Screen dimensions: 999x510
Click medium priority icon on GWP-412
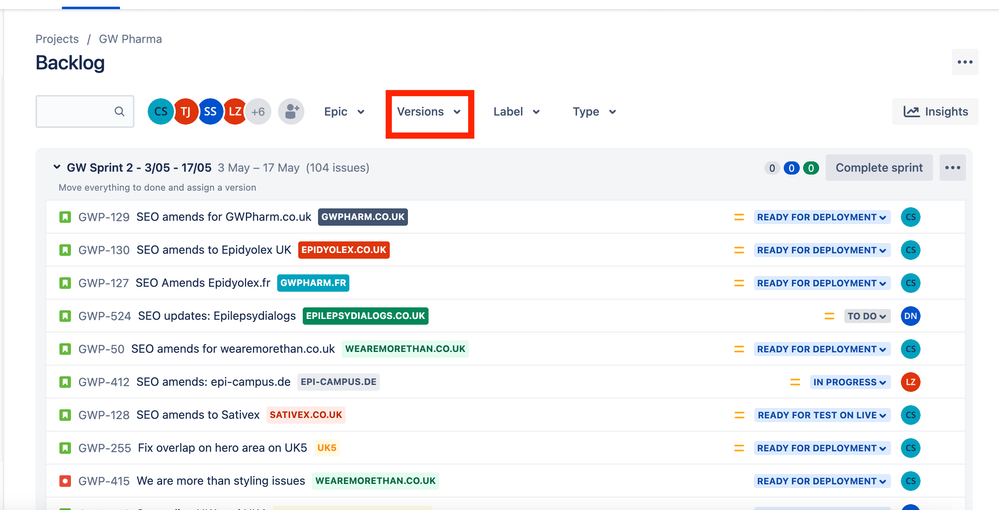tap(795, 382)
